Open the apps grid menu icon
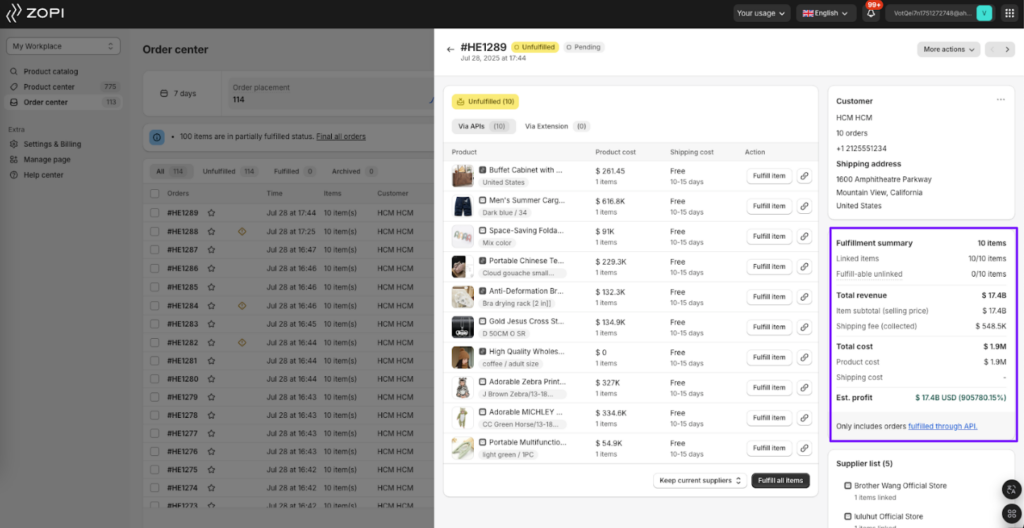This screenshot has height=528, width=1024. coord(1009,13)
